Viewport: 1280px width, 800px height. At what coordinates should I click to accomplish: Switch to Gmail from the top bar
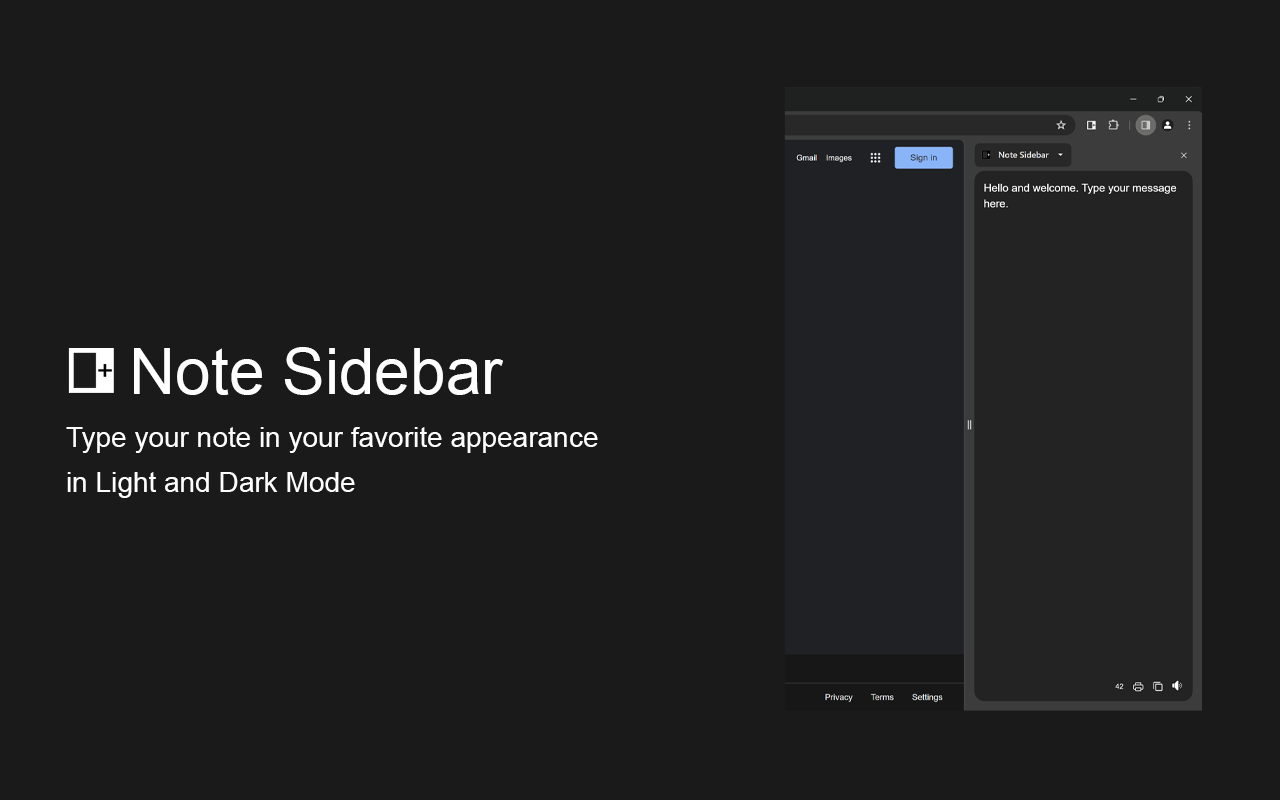tap(806, 157)
